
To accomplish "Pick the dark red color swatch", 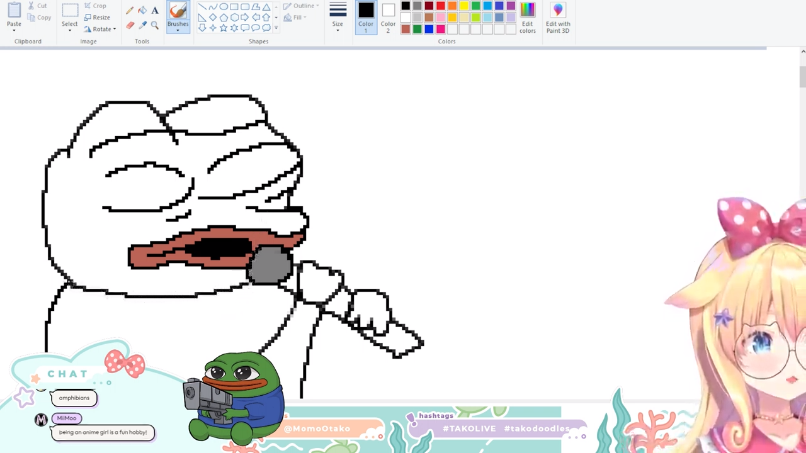I will (x=429, y=6).
